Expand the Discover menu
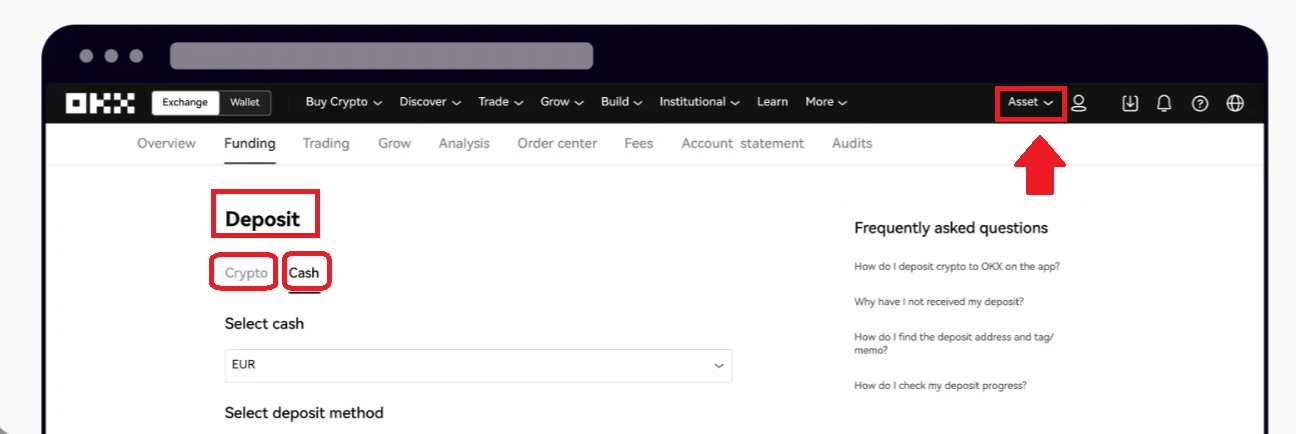The width and height of the screenshot is (1296, 434). point(430,102)
